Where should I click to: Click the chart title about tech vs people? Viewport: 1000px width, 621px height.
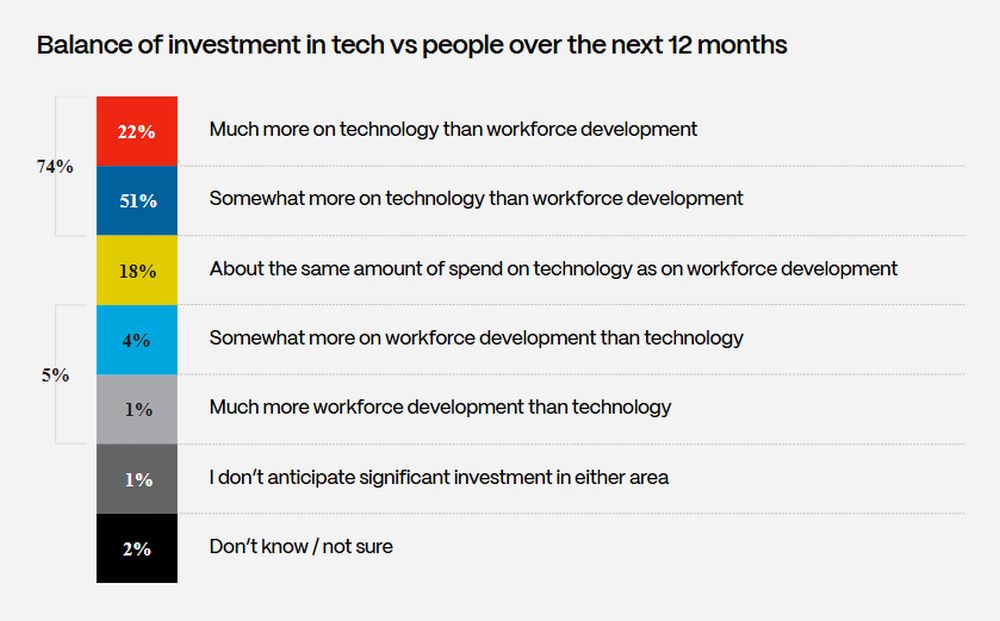(x=411, y=45)
